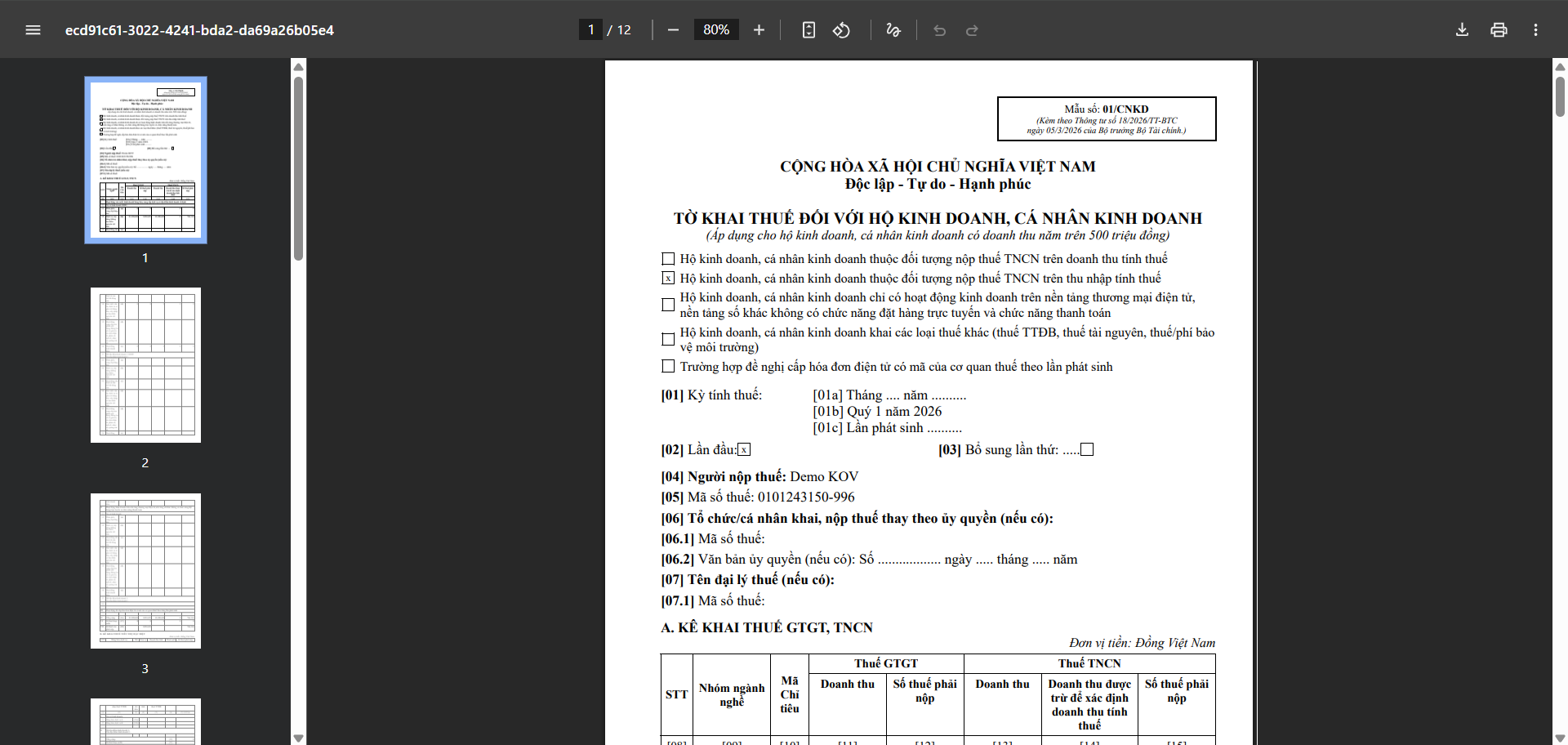Image resolution: width=1568 pixels, height=745 pixels.
Task: Click 'Doanh thu được trừ' column header
Action: pos(1089,704)
